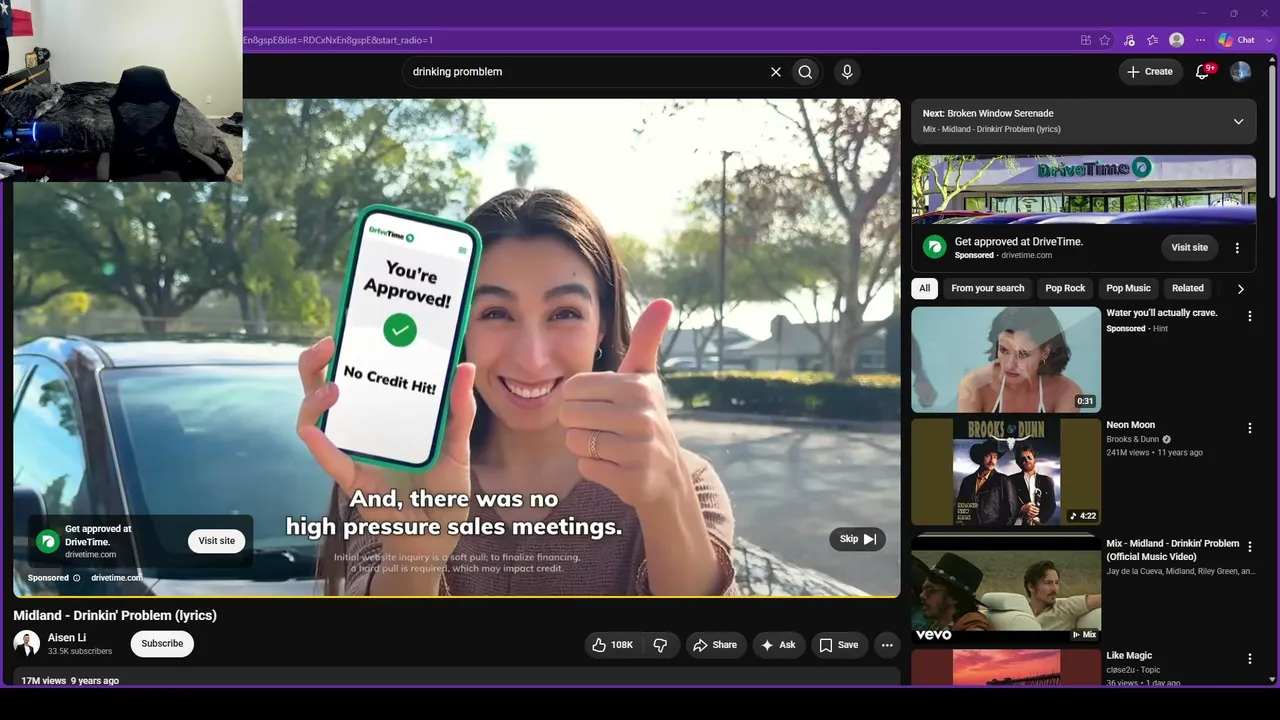Show more filter chips with right arrow

click(1240, 289)
